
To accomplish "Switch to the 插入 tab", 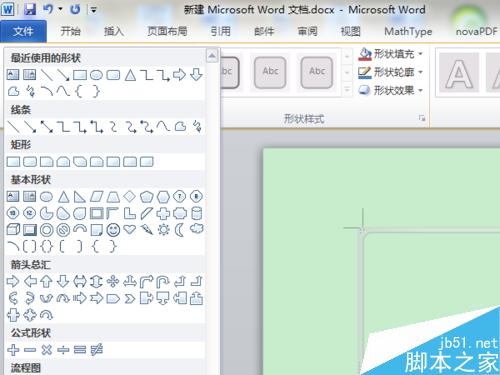I will [114, 31].
